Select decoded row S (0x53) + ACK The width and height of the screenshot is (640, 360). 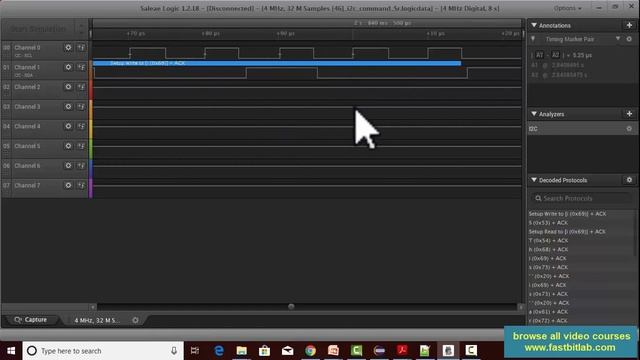pyautogui.click(x=548, y=223)
